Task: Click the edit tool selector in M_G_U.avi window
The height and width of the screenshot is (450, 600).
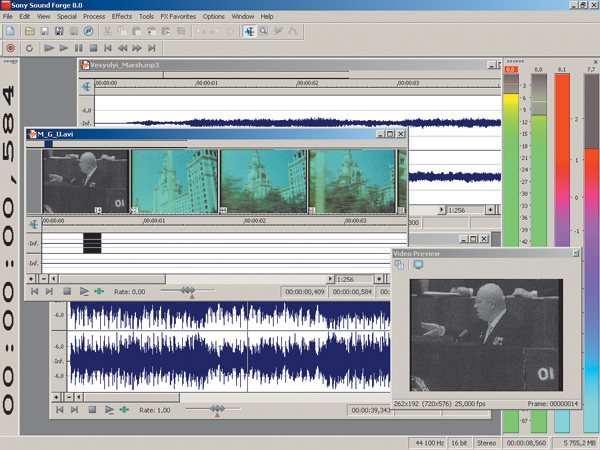Action: (34, 224)
